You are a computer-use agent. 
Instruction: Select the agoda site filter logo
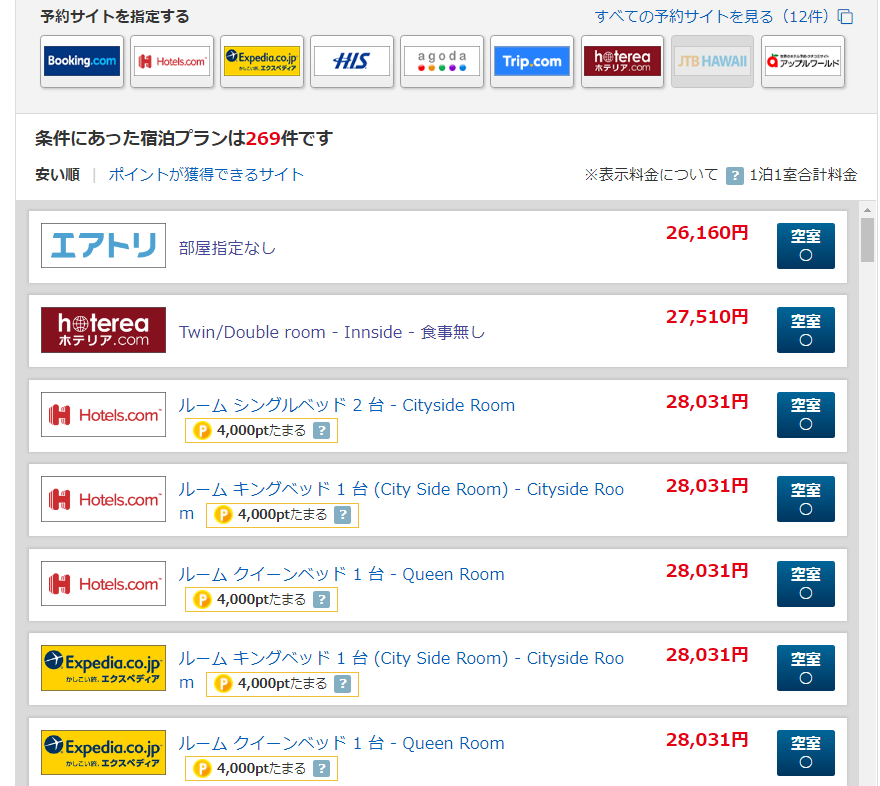pyautogui.click(x=442, y=61)
